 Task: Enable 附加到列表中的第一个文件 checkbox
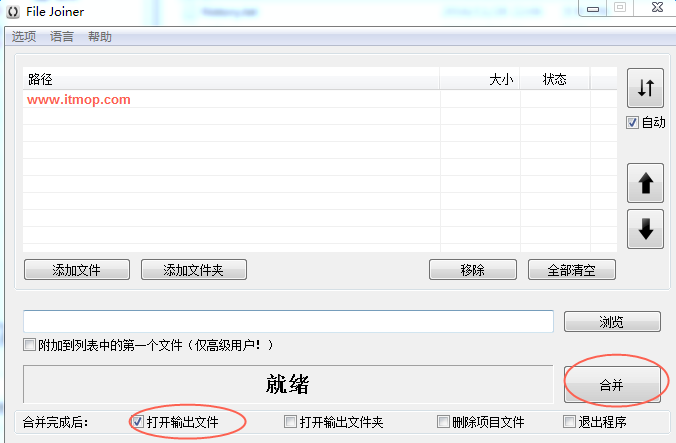click(x=29, y=345)
